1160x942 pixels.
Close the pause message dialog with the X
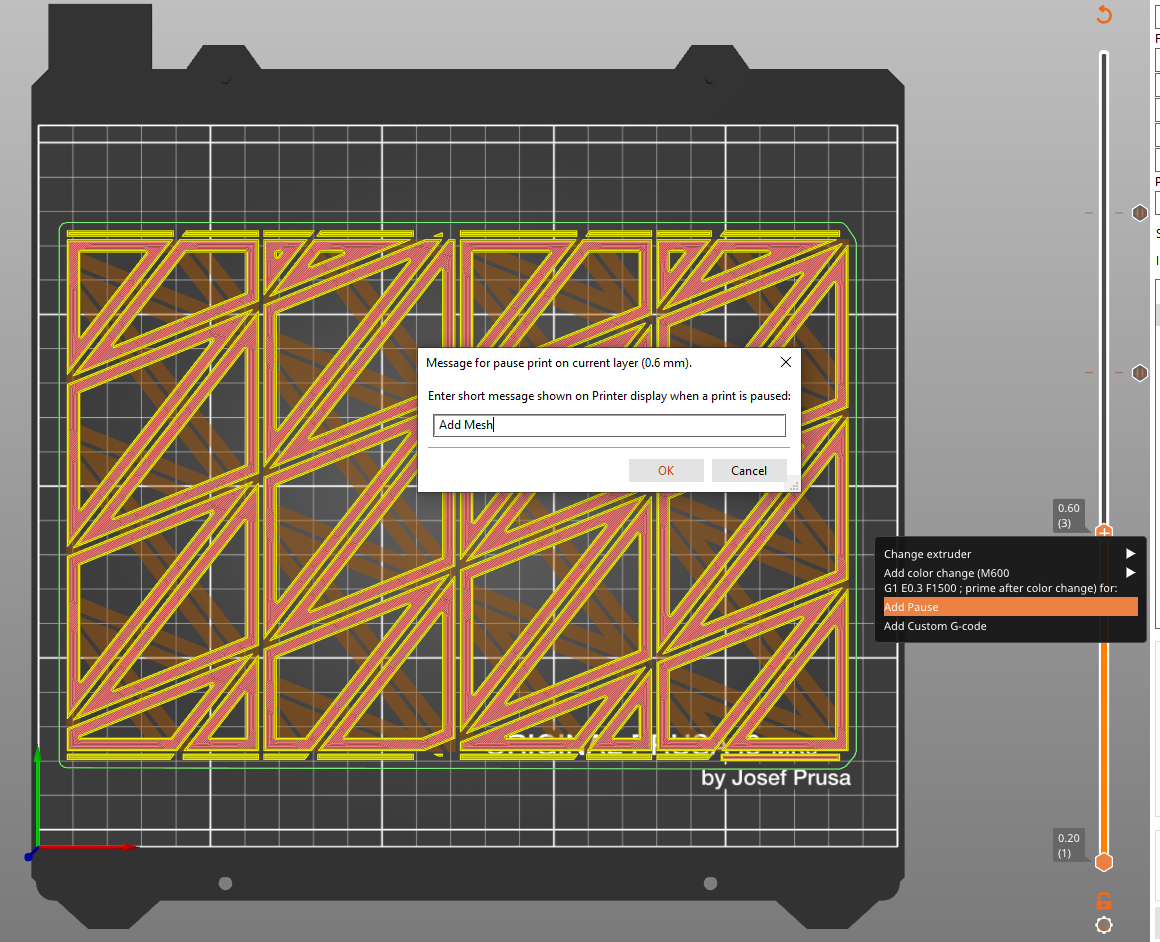[x=785, y=362]
